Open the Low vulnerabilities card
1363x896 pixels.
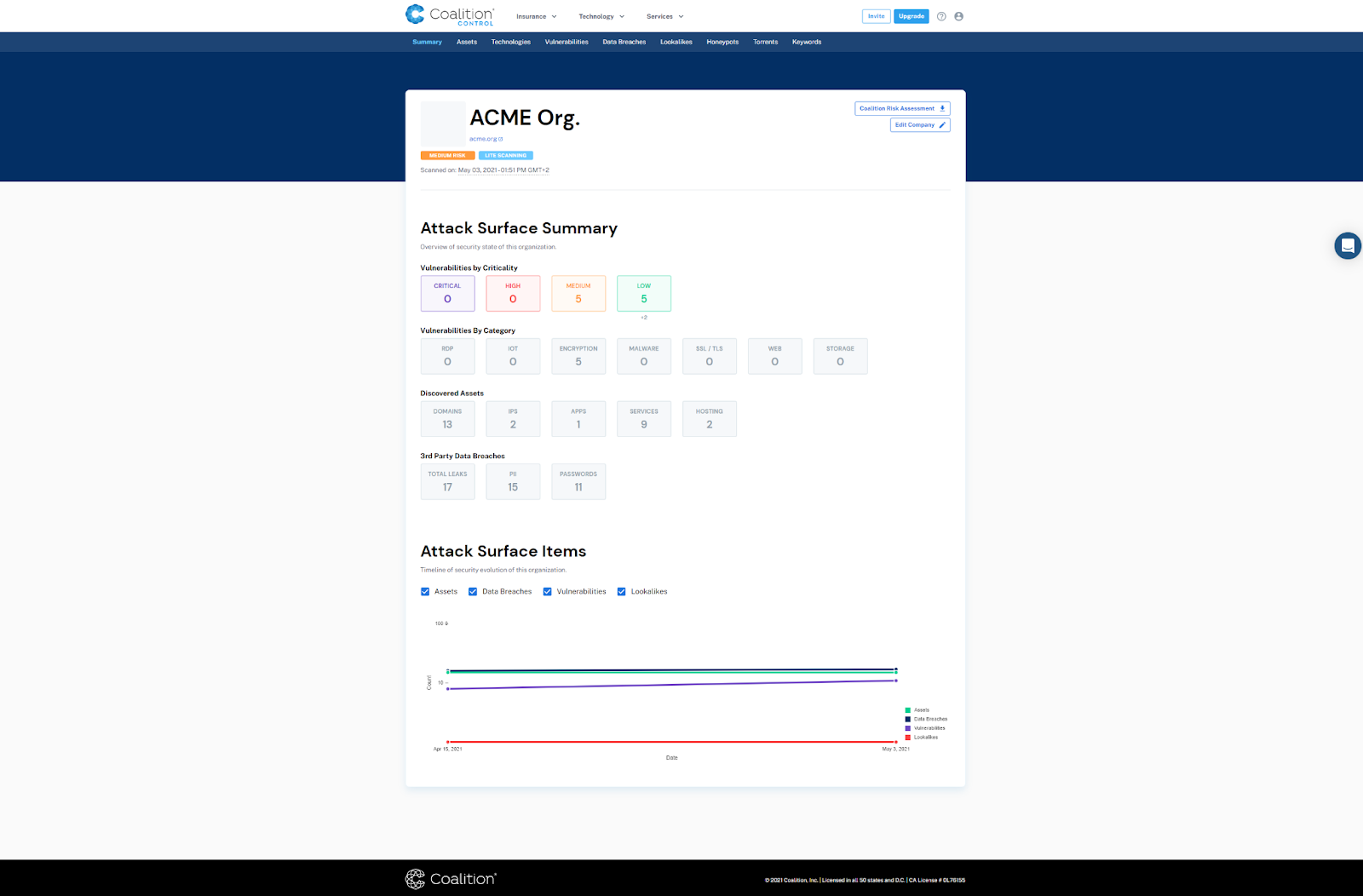point(644,293)
